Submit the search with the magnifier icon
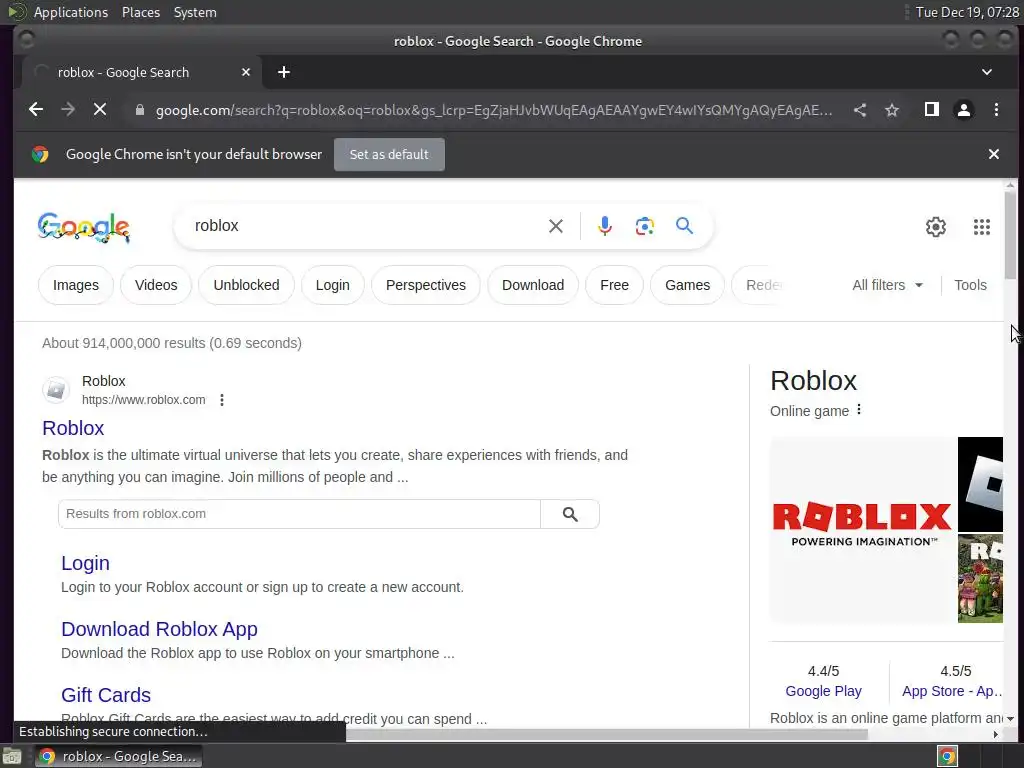Screen dimensions: 1024x768 pos(684,226)
